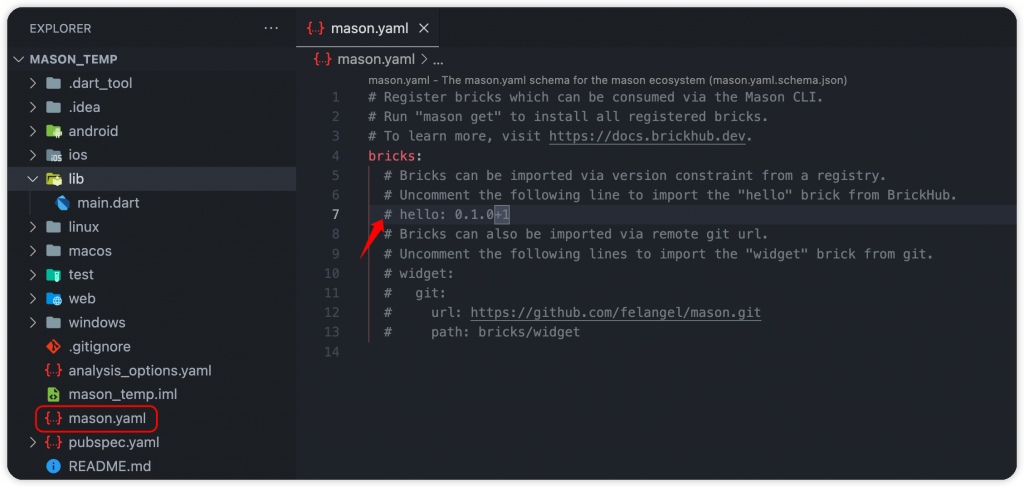Close the mason.yaml tab
The image size is (1024, 487).
424,28
